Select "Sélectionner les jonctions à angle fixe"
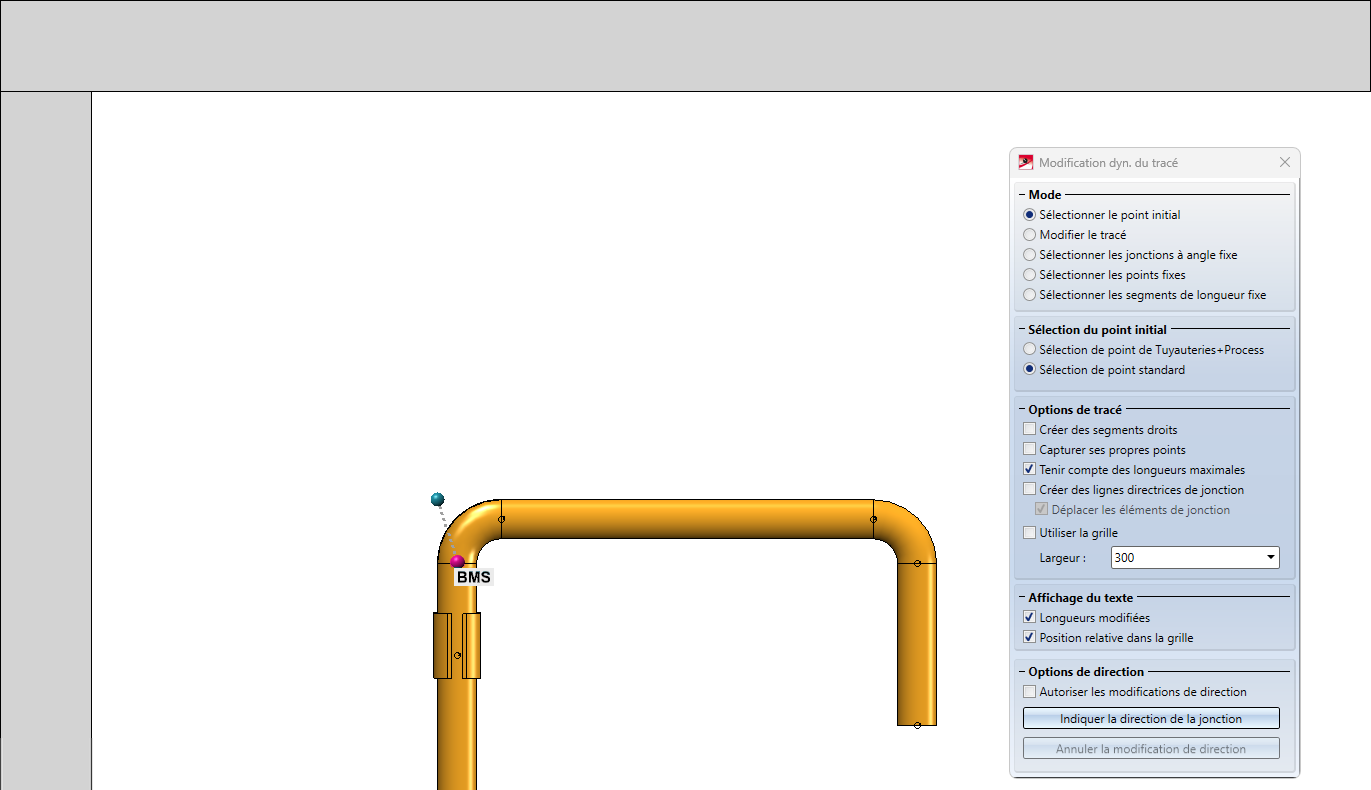1371x790 pixels. pos(1030,255)
